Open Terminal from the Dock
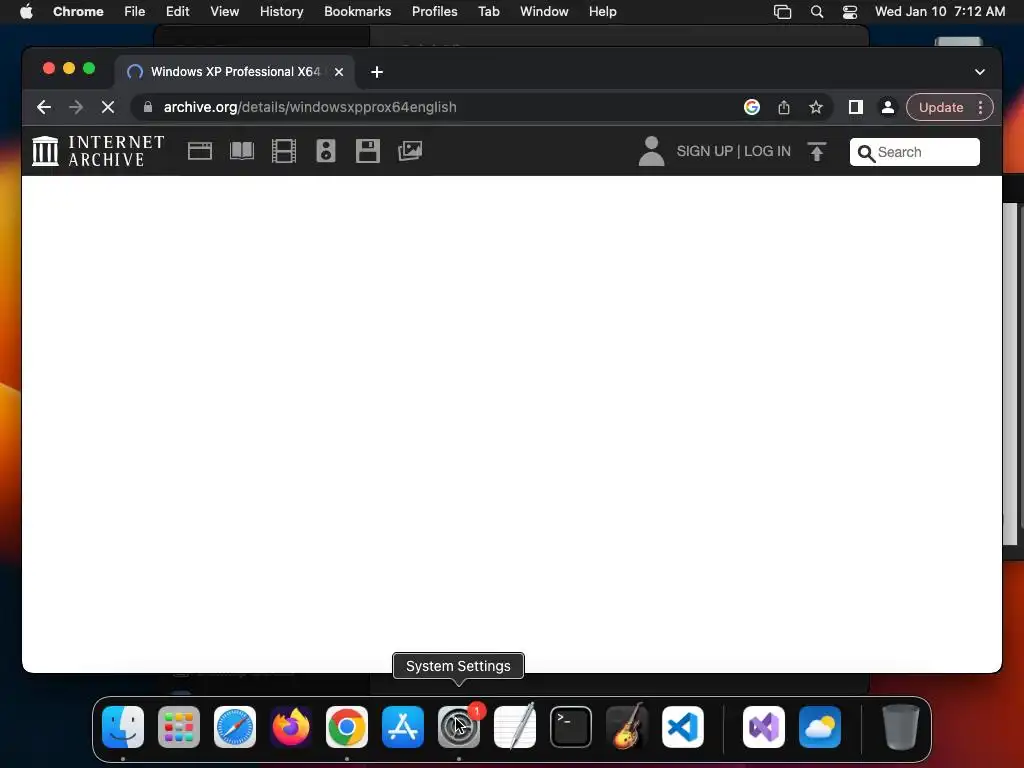Screen dimensions: 1024x768 [x=571, y=727]
